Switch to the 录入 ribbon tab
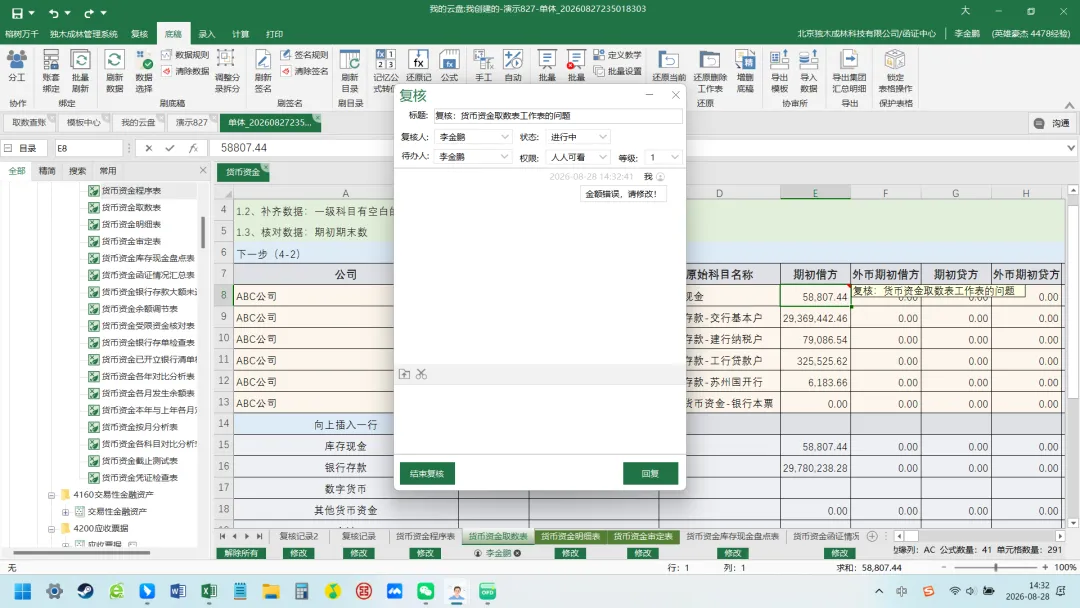1080x608 pixels. pos(207,34)
